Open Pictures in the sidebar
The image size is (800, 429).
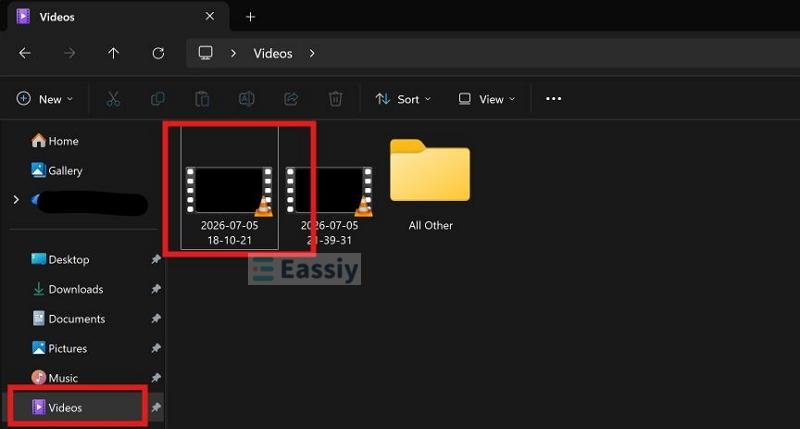[x=59, y=348]
